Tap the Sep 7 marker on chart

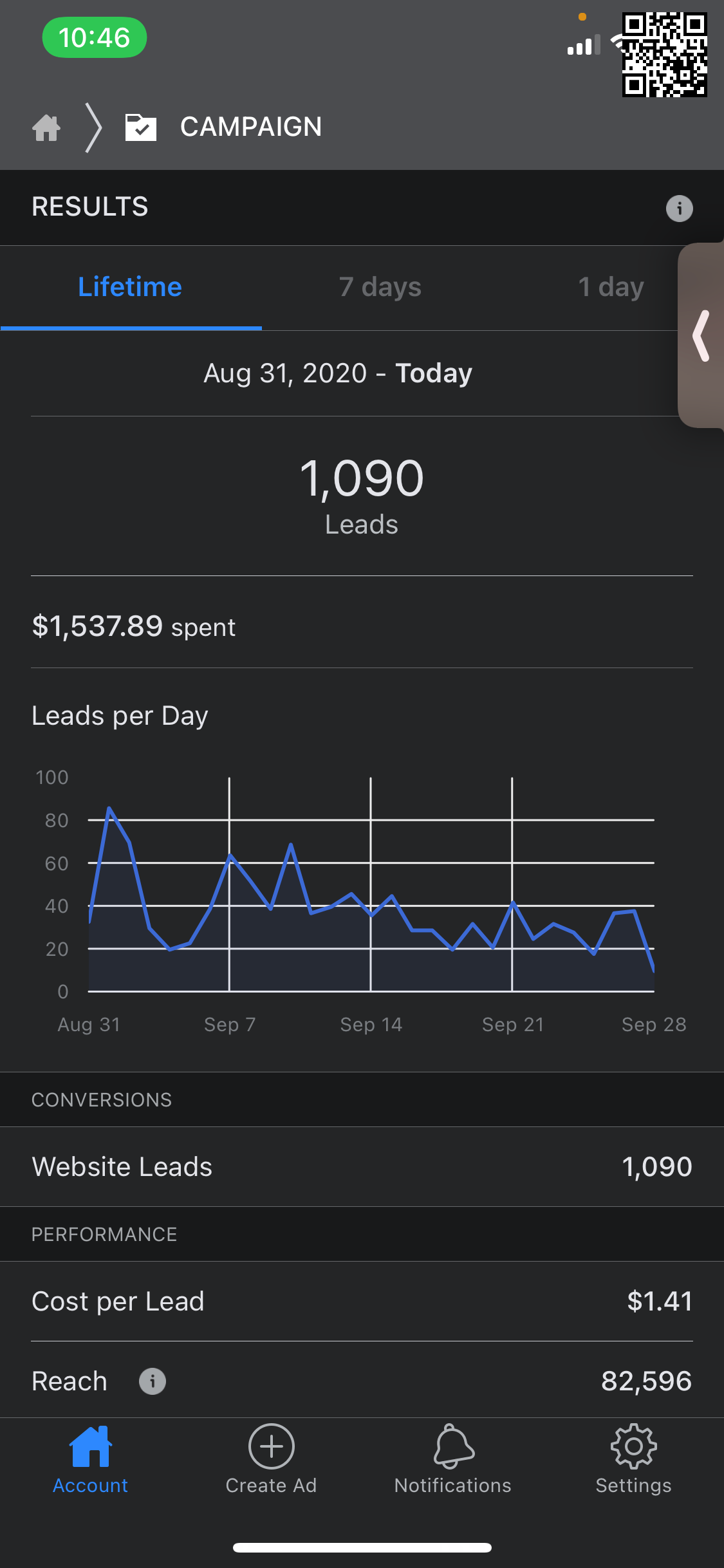tap(230, 1024)
